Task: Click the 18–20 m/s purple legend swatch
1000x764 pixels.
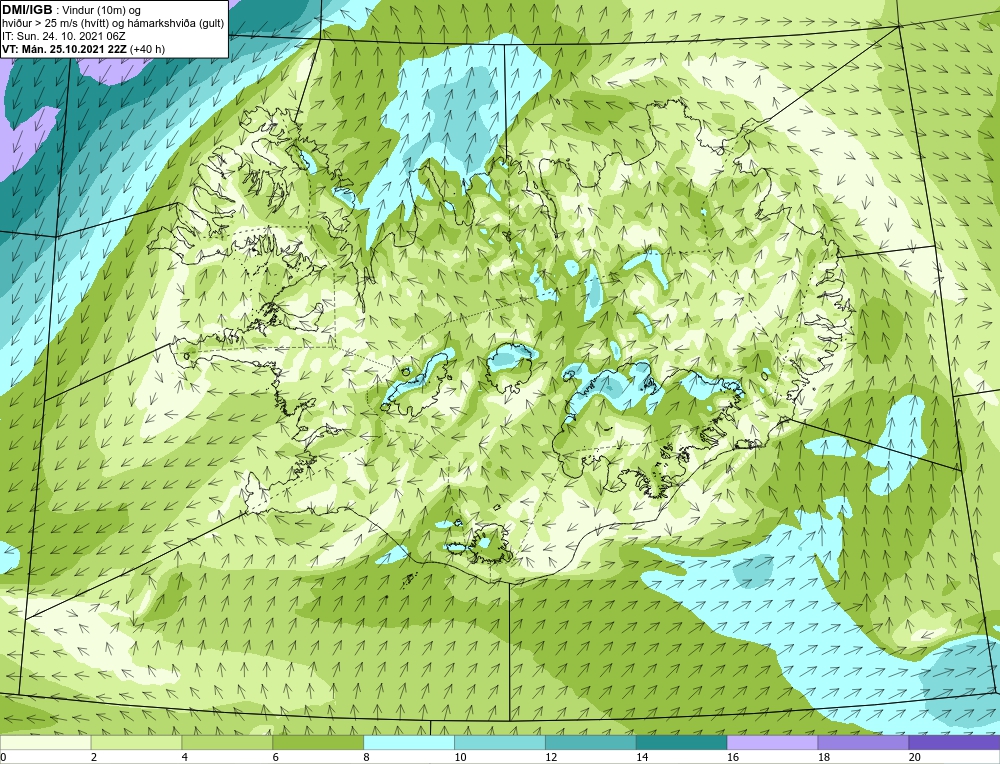Action: point(863,742)
